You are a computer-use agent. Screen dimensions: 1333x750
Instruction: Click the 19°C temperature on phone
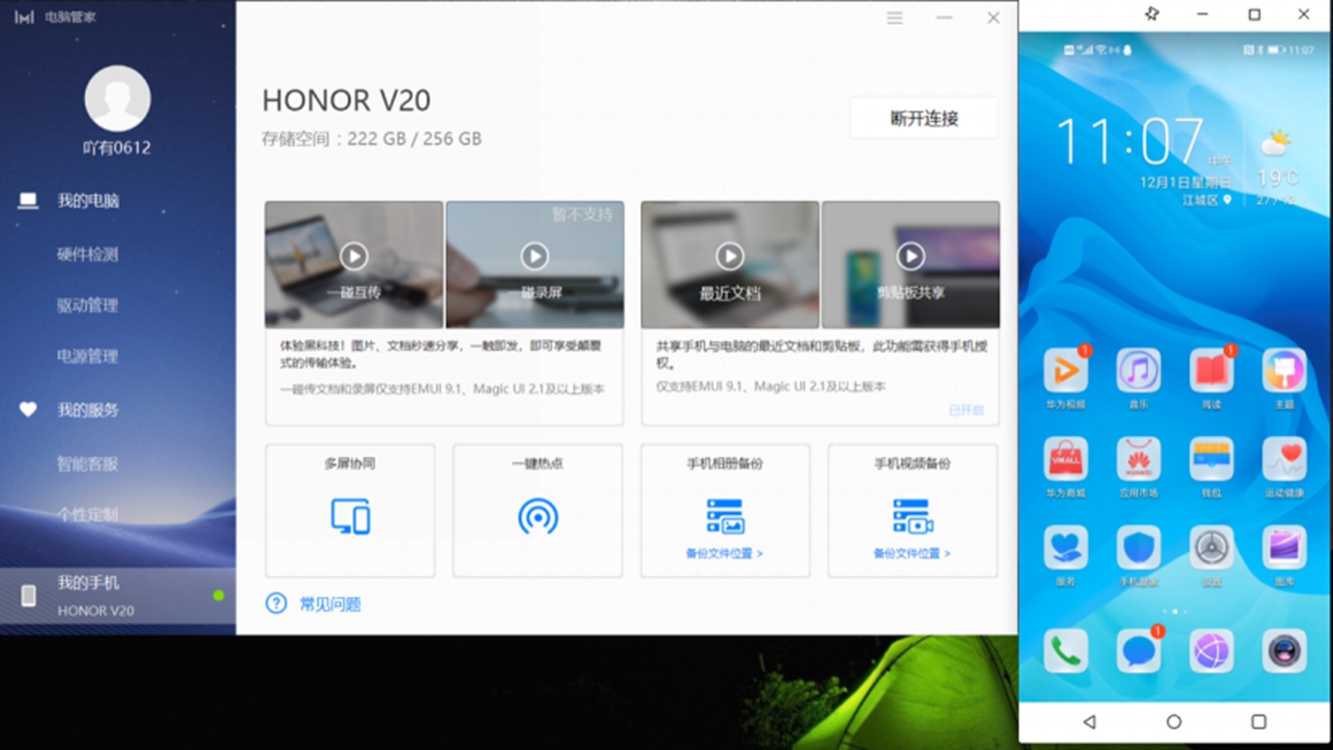(x=1277, y=177)
